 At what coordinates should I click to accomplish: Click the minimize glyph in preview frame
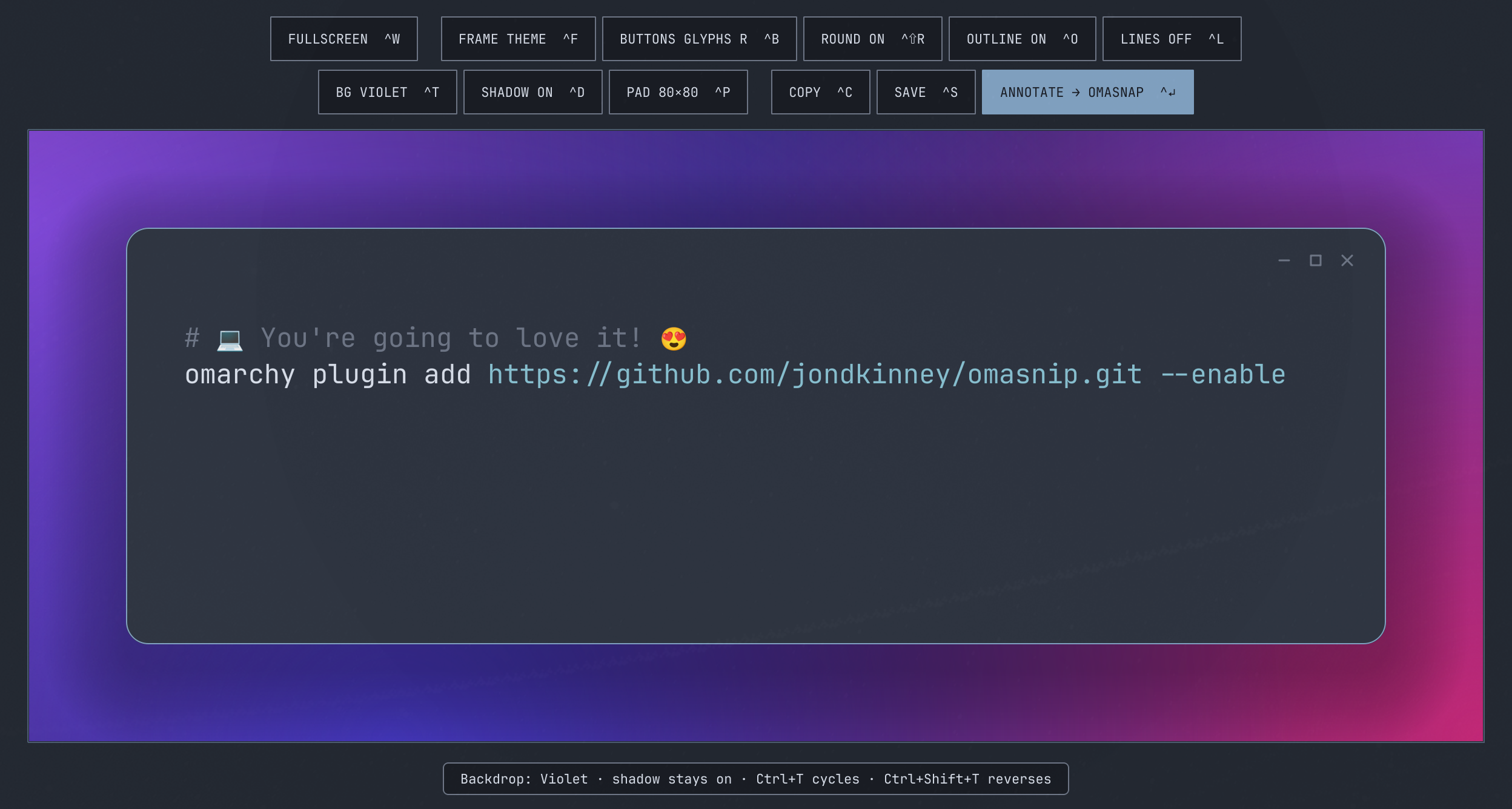pyautogui.click(x=1284, y=260)
